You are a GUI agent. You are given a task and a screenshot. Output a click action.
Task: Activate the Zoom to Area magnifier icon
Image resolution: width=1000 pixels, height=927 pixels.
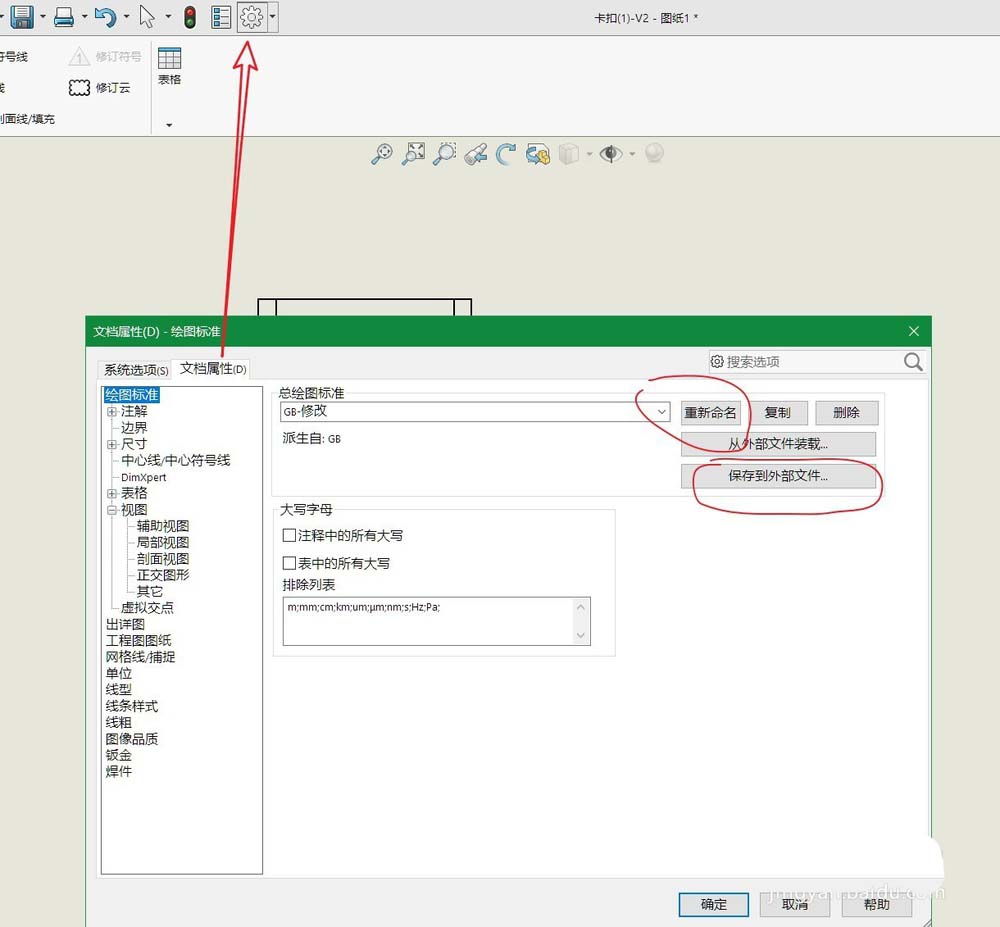[x=444, y=153]
